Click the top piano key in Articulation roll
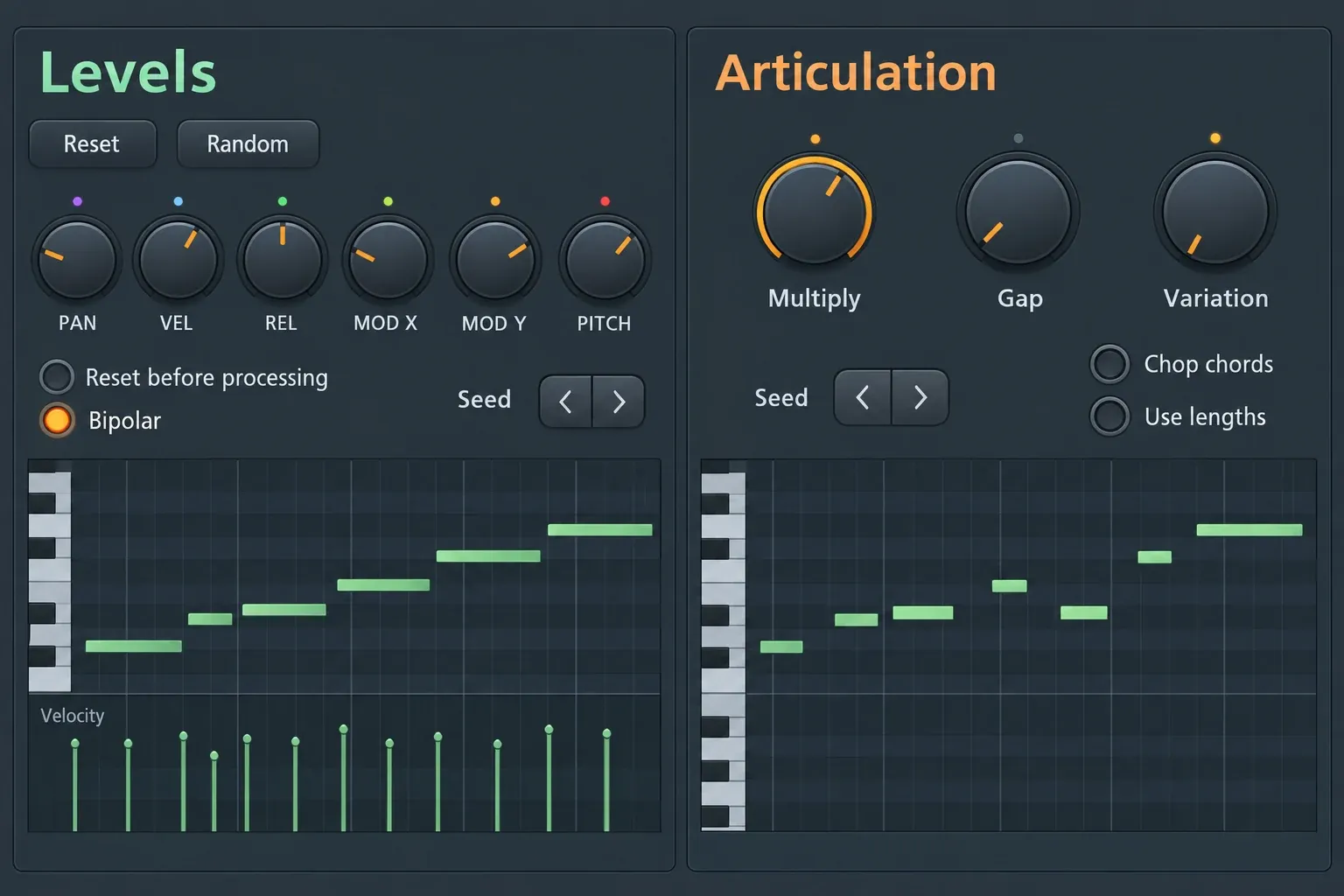1344x896 pixels. 724,483
